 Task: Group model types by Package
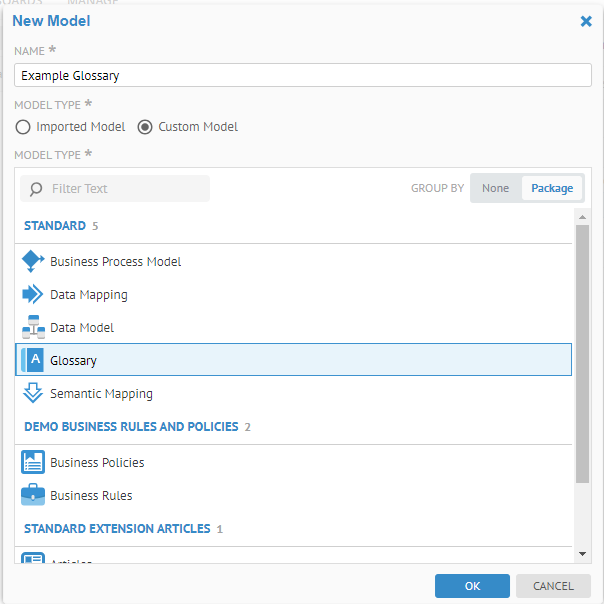tap(552, 188)
